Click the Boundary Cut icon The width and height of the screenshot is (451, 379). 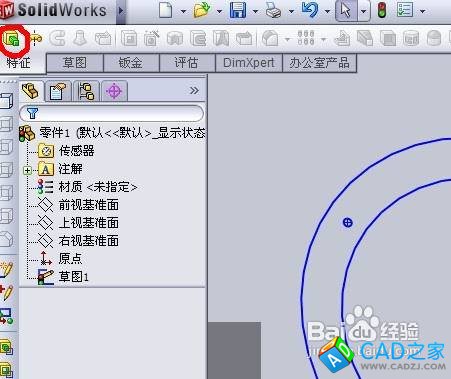pos(244,39)
